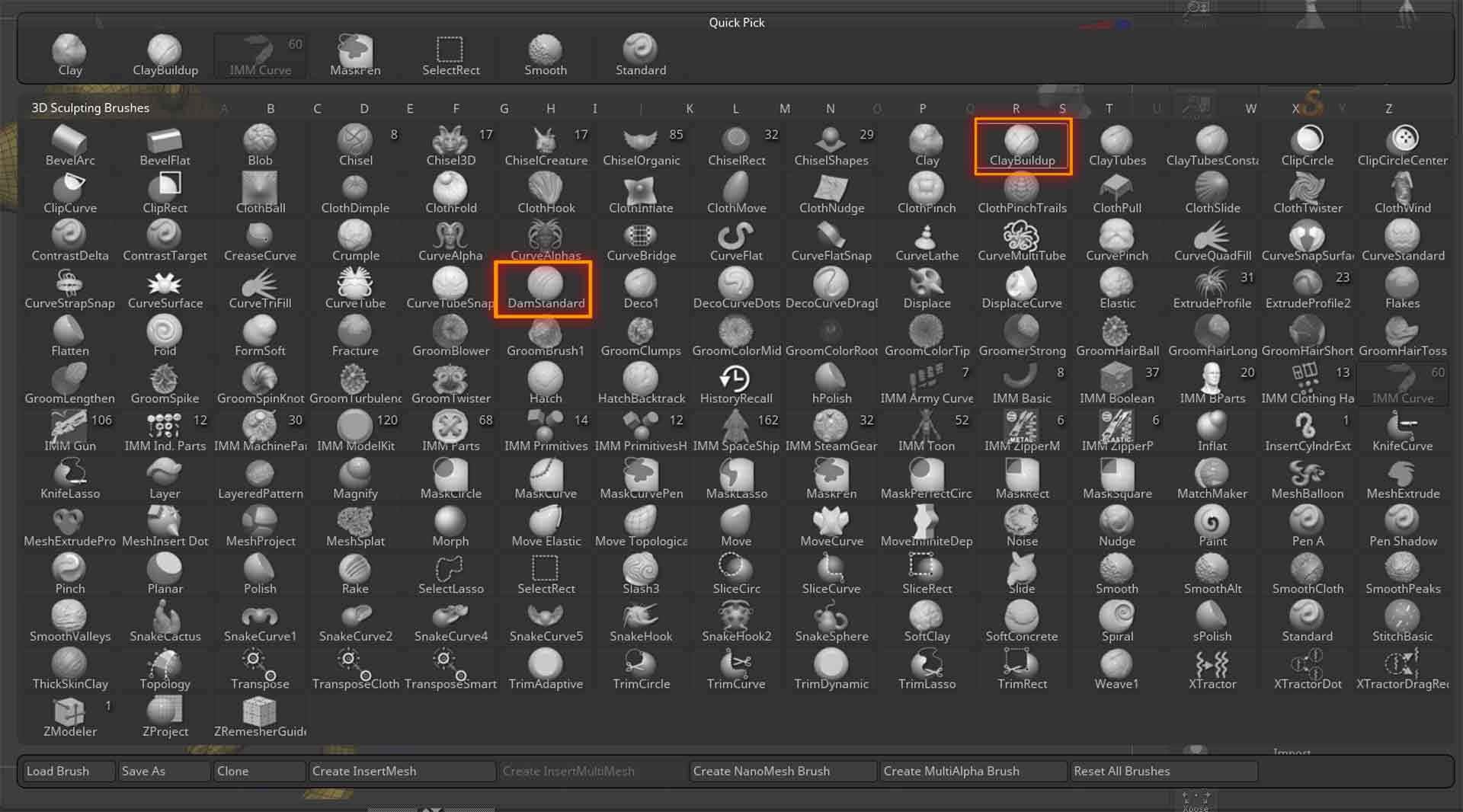Pick Standard brush from Quick Pick

(640, 56)
